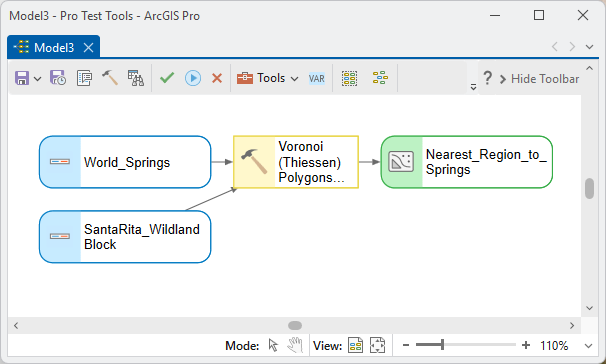
Task: Click Hide Toolbar
Action: click(x=540, y=79)
